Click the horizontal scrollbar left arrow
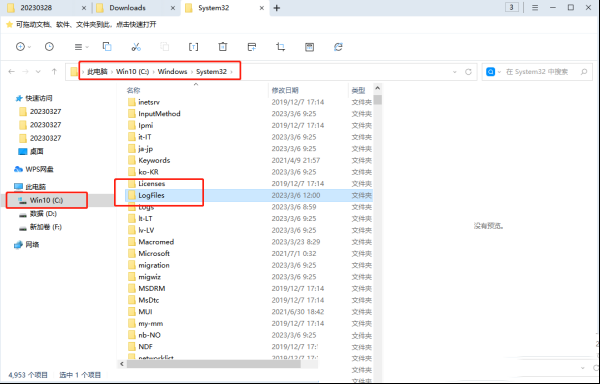 122,364
